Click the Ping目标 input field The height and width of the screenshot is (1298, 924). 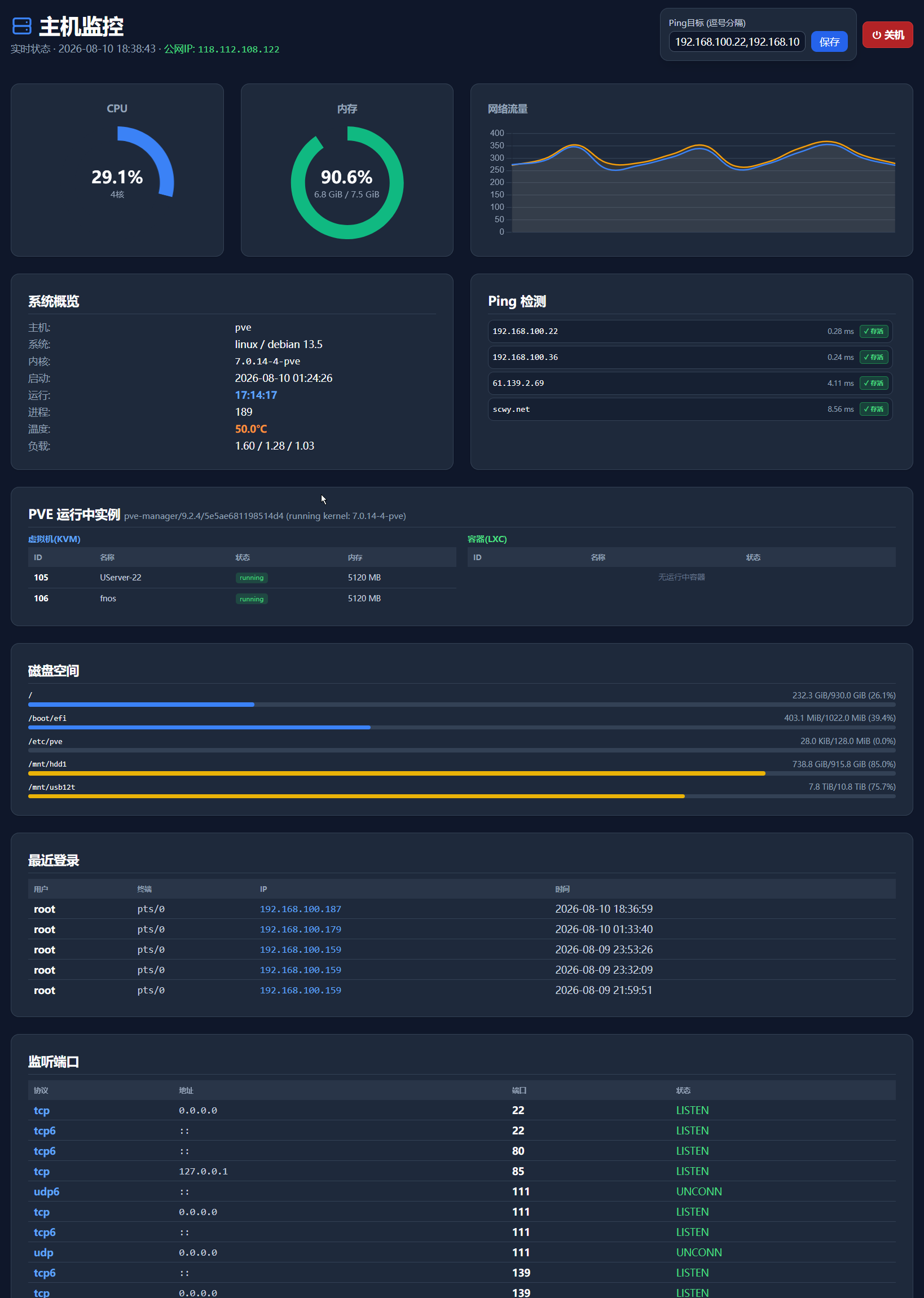737,42
